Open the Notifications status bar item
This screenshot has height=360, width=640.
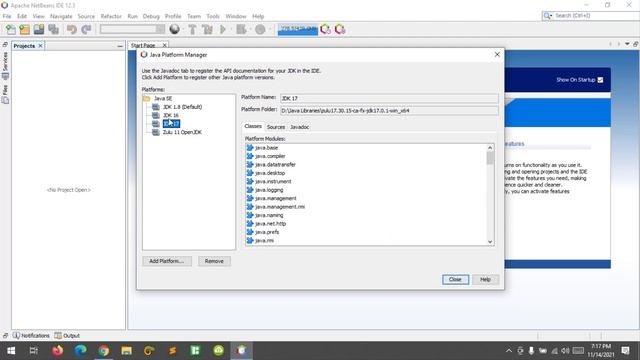pos(31,336)
